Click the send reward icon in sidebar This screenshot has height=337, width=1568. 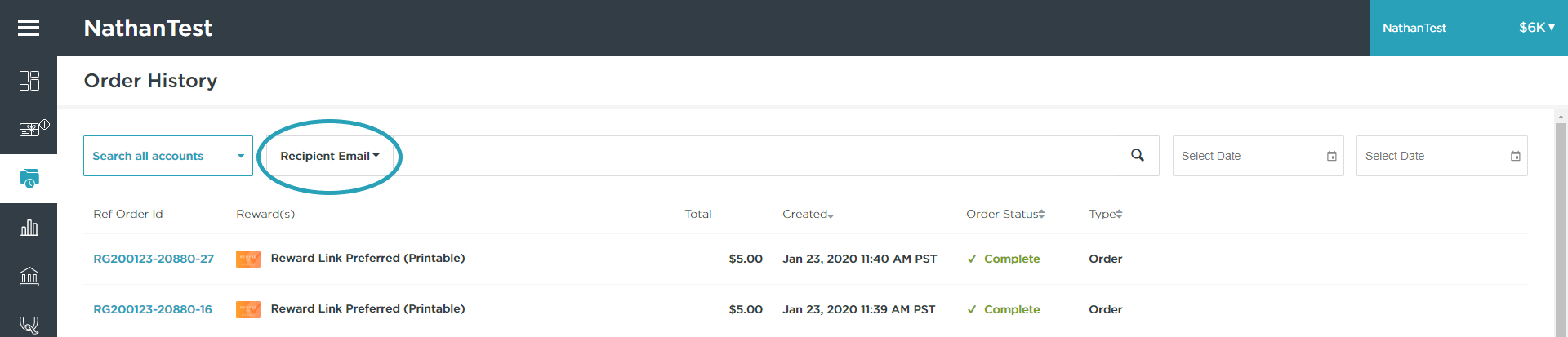tap(29, 129)
